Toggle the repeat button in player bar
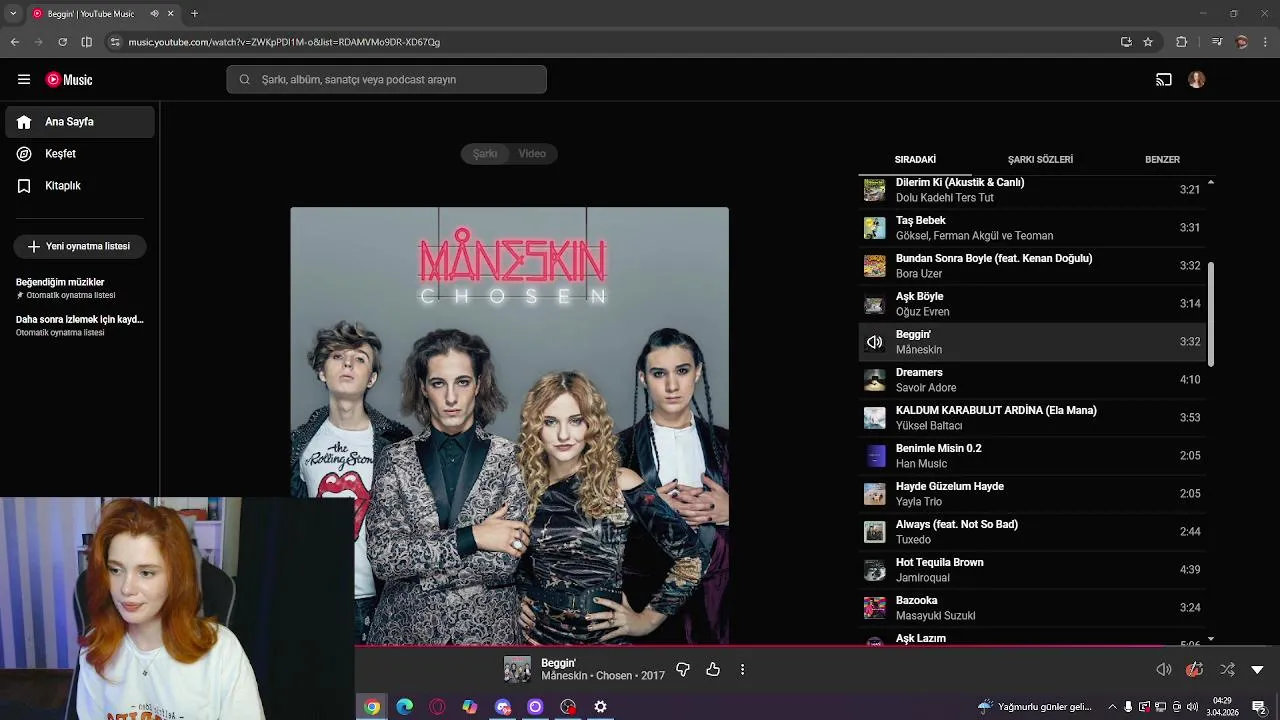The width and height of the screenshot is (1280, 720). pyautogui.click(x=1194, y=669)
